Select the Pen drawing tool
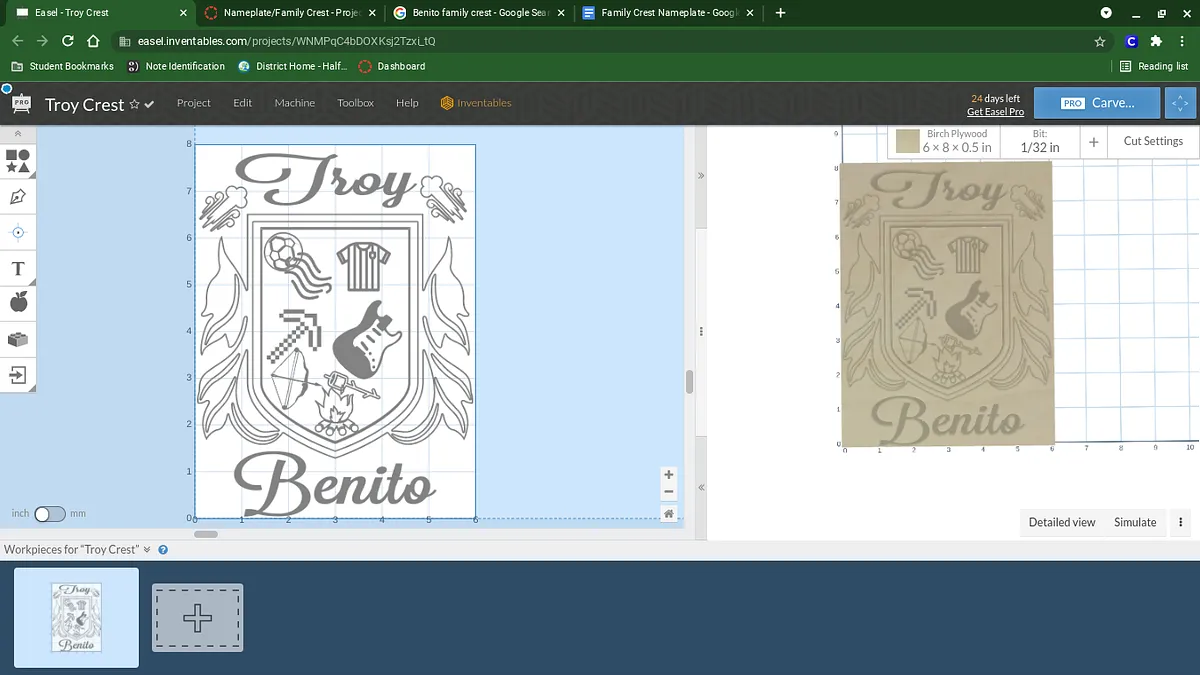The width and height of the screenshot is (1200, 675). 18,196
